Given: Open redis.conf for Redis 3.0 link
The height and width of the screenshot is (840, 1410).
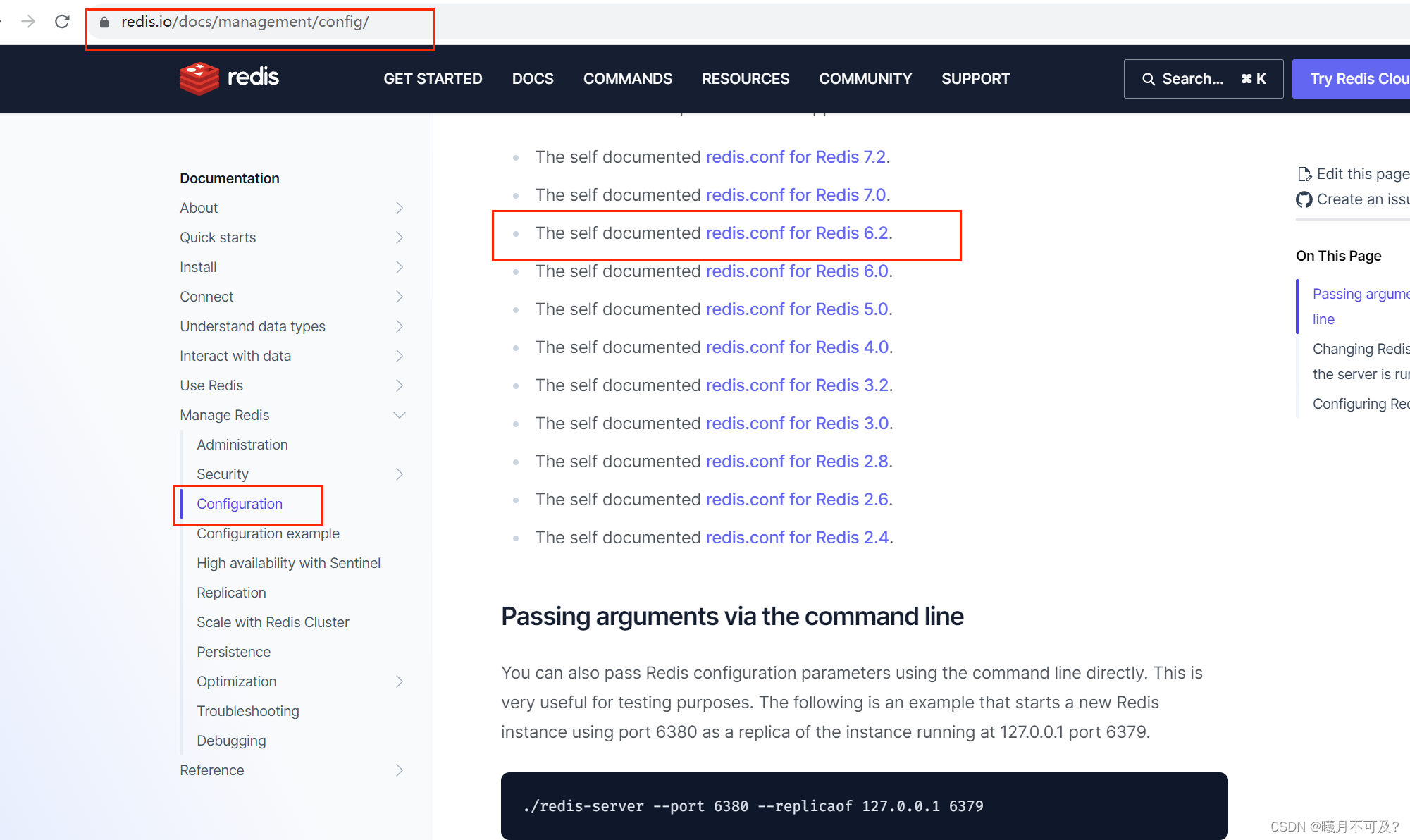Looking at the screenshot, I should pos(797,424).
